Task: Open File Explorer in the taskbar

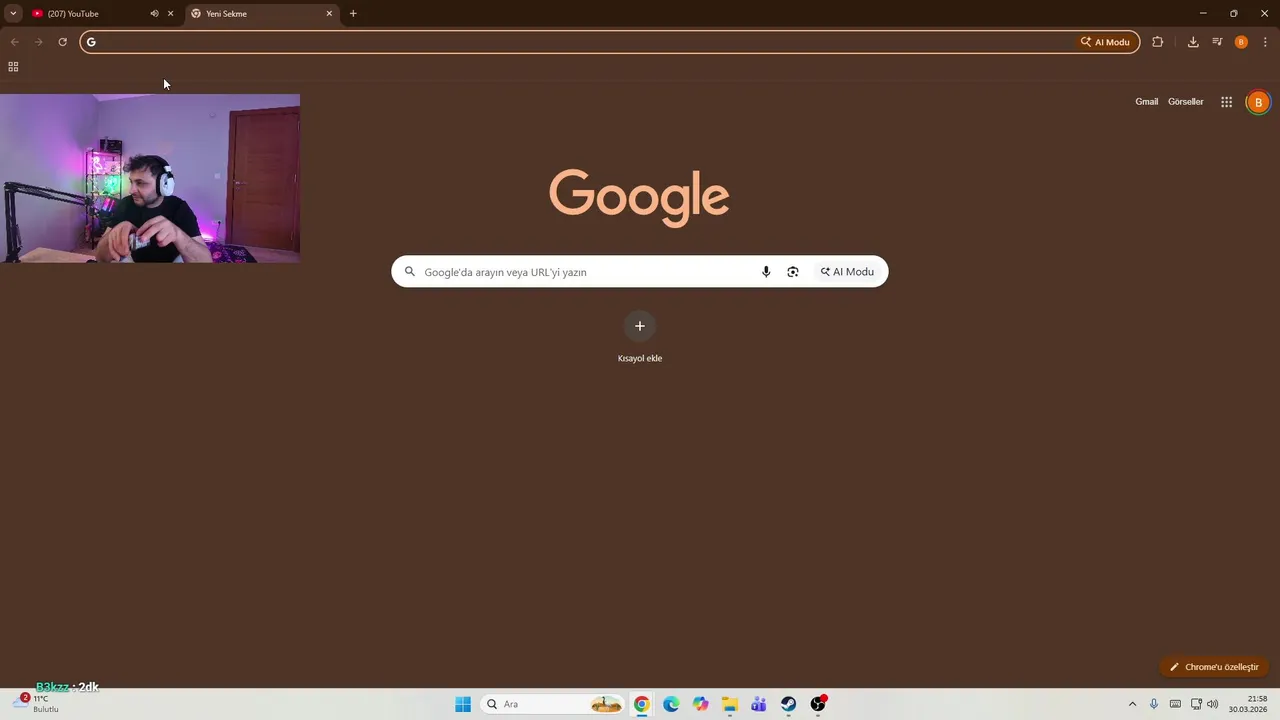Action: coord(730,704)
